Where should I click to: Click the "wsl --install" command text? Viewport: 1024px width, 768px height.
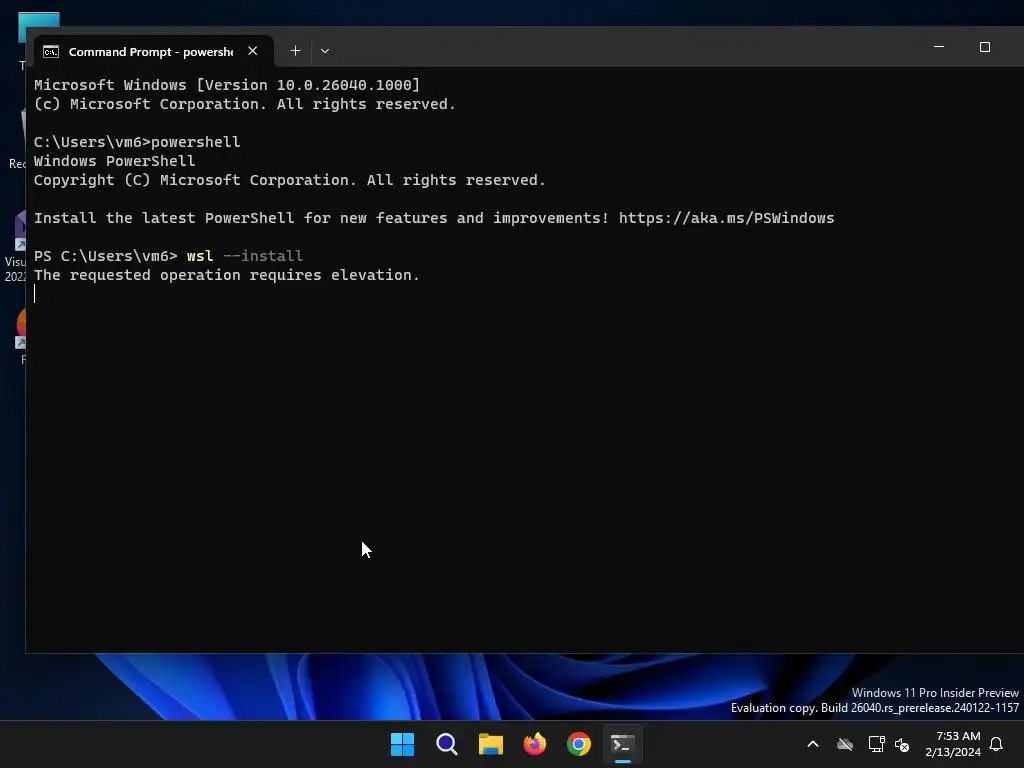tap(245, 256)
